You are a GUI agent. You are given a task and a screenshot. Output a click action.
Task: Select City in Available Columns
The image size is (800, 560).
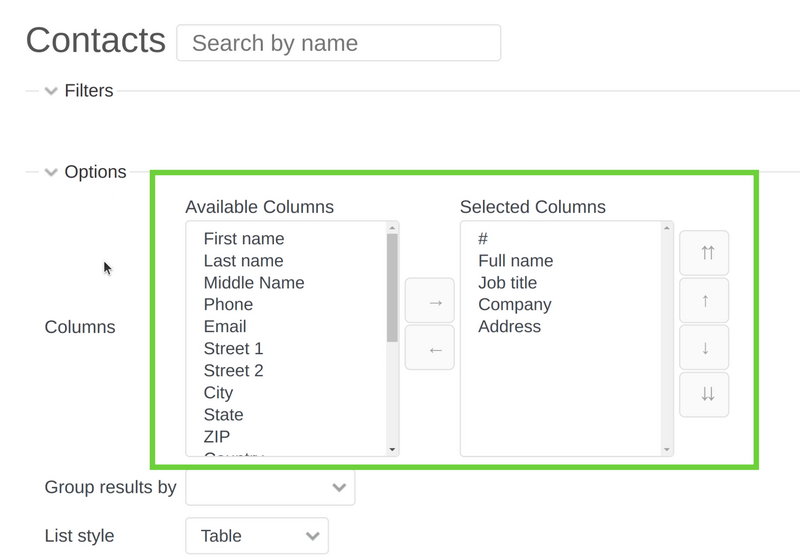pyautogui.click(x=218, y=392)
